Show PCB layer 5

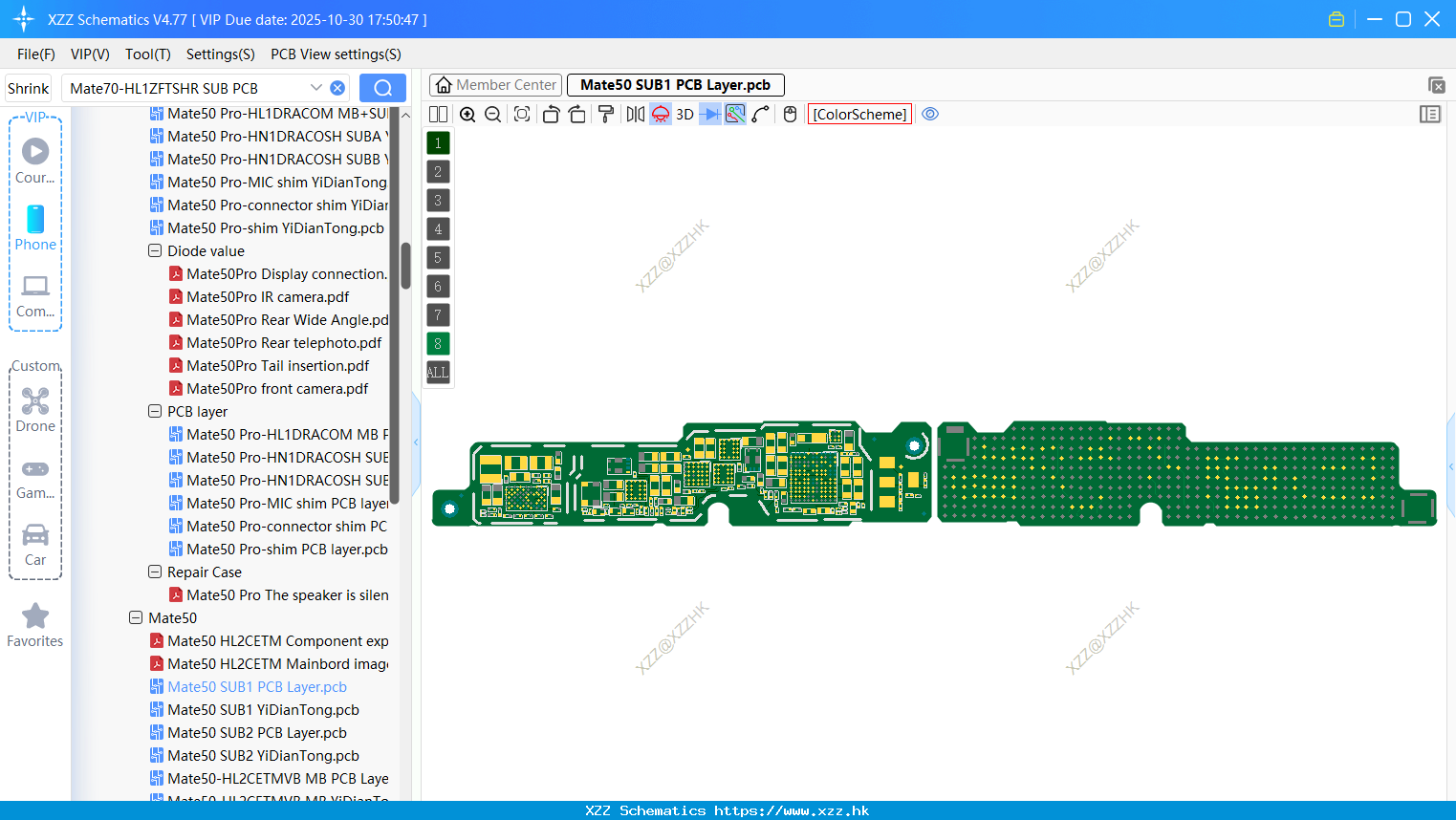[x=438, y=258]
